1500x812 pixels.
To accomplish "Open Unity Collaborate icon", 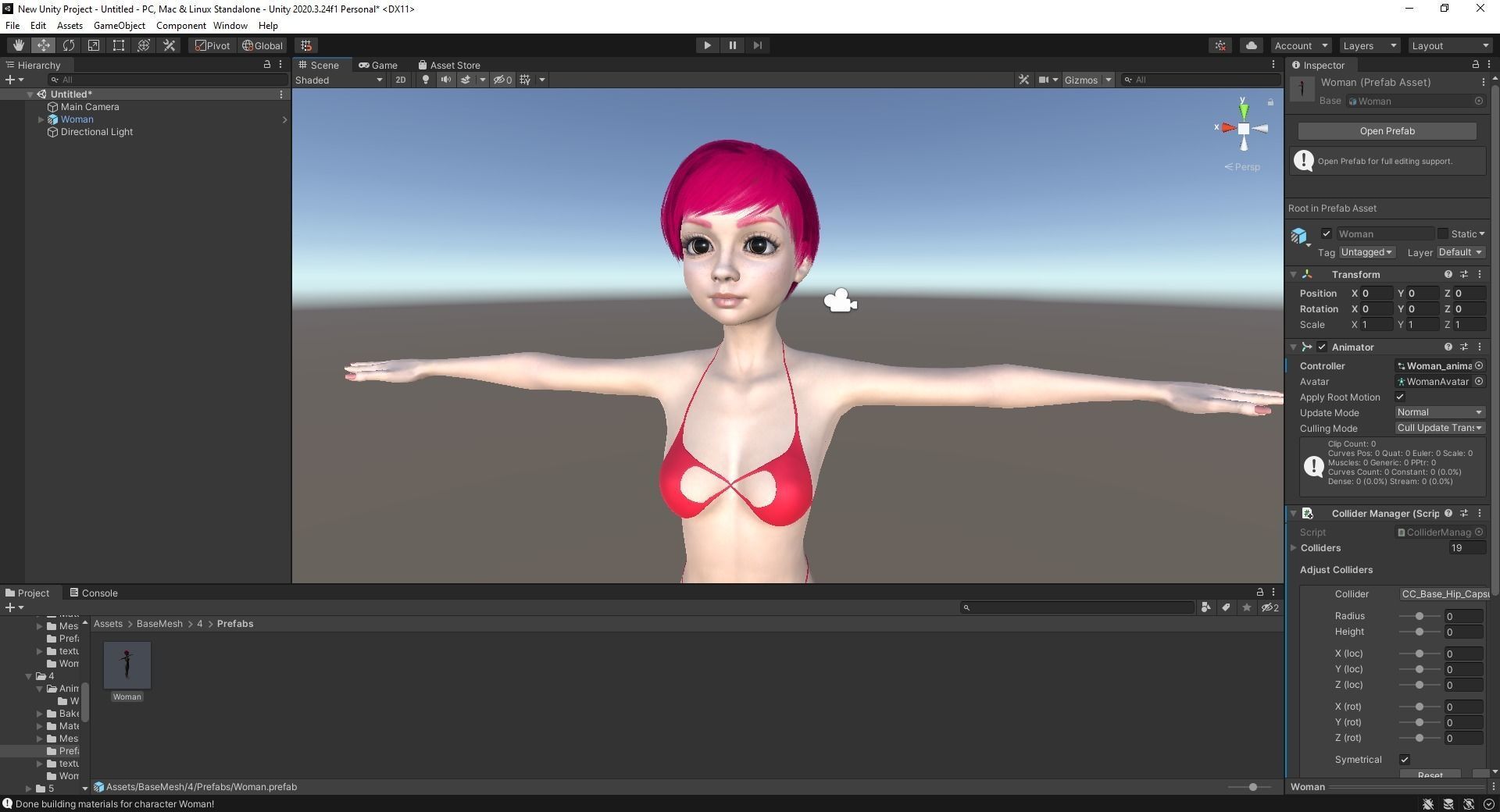I will (x=1220, y=45).
